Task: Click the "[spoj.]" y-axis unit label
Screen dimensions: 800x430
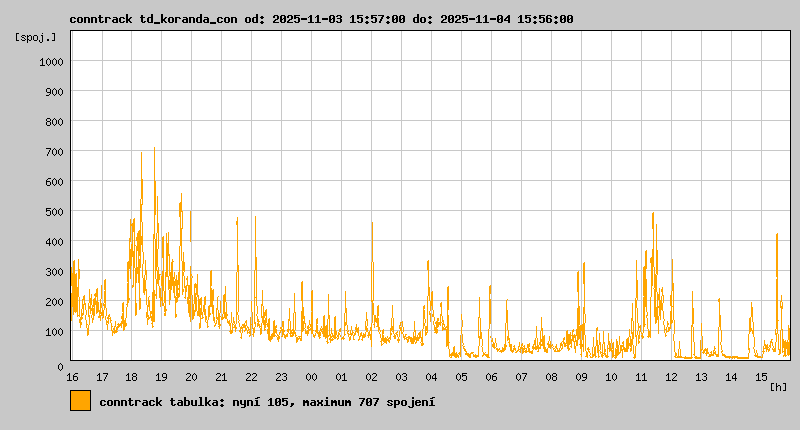Action: (x=36, y=37)
